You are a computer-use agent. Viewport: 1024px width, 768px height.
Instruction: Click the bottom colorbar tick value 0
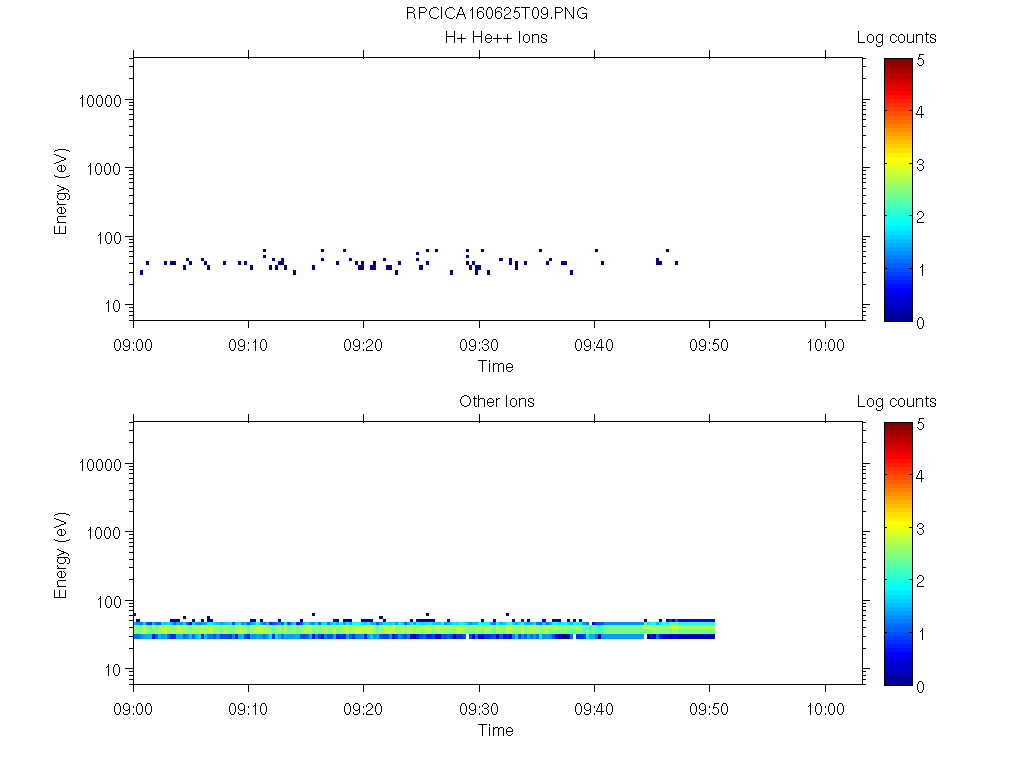pos(920,686)
